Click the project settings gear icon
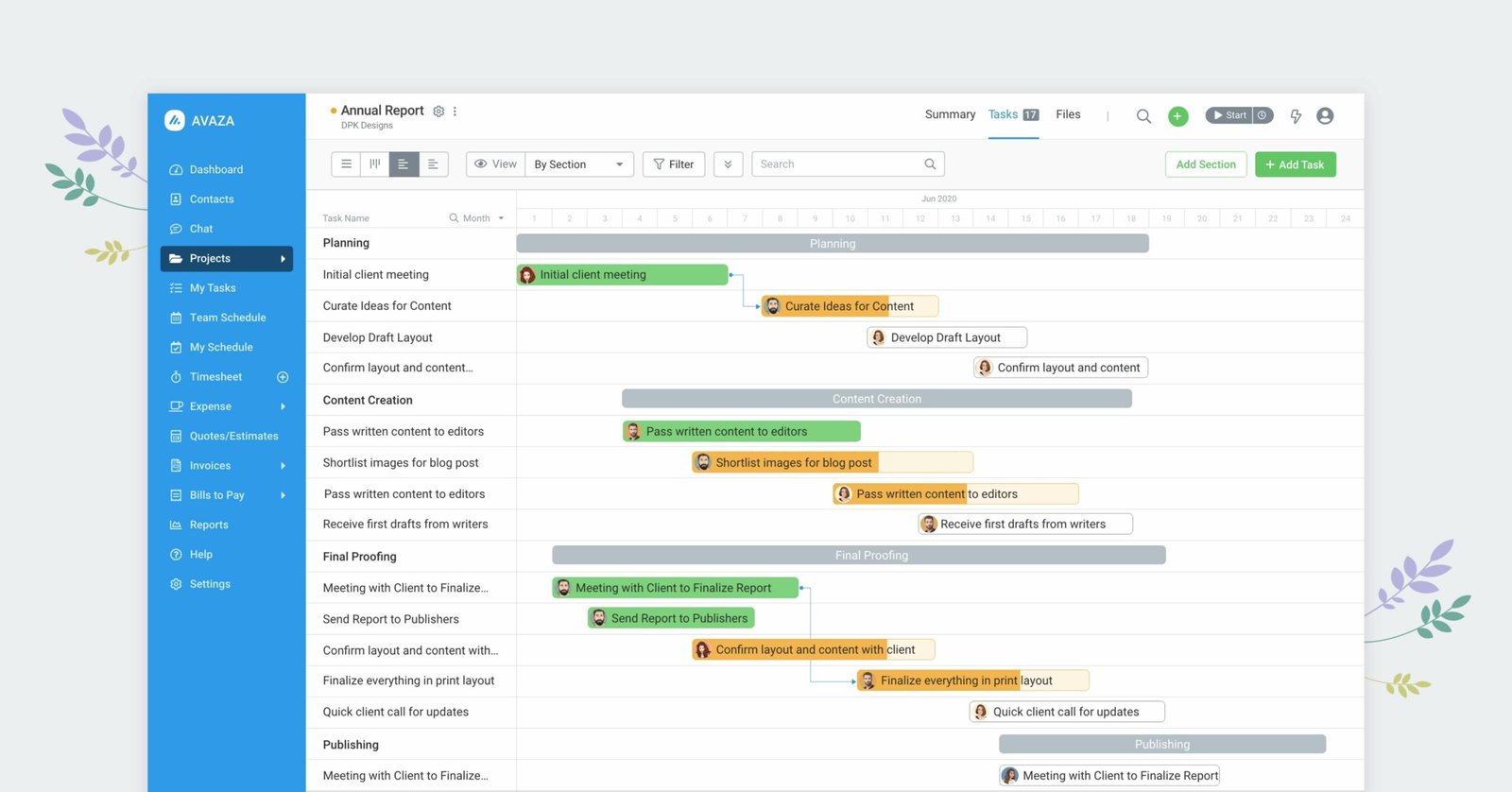This screenshot has height=792, width=1512. [x=438, y=112]
